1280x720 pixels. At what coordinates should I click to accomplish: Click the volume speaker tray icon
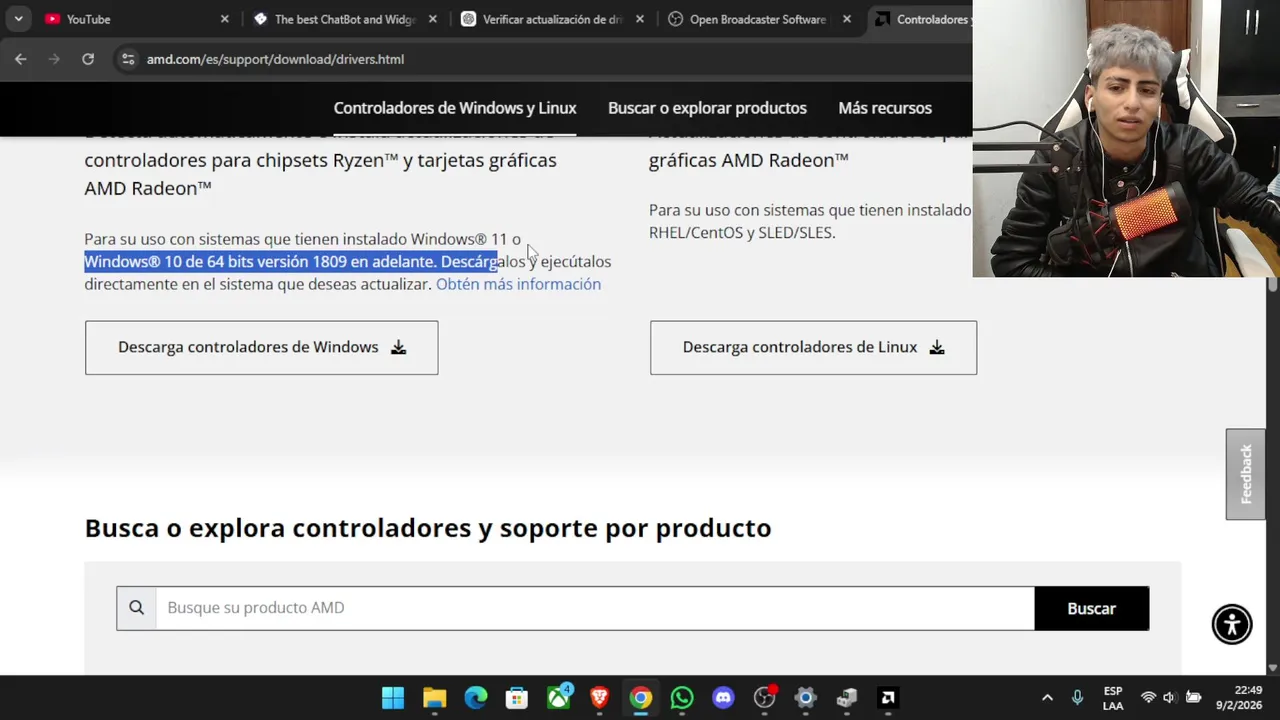coord(1169,698)
